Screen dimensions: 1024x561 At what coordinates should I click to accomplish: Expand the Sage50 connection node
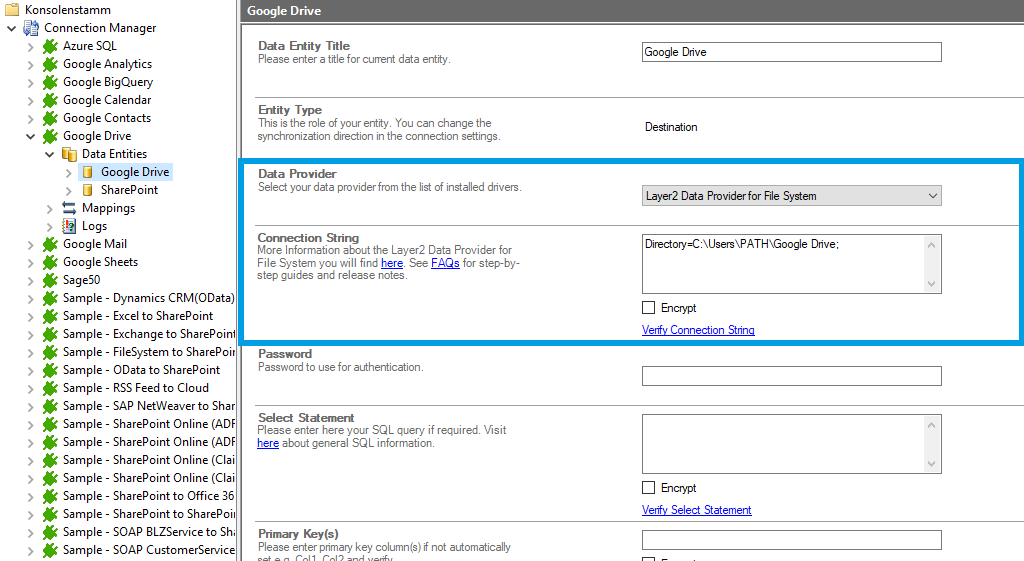[31, 281]
